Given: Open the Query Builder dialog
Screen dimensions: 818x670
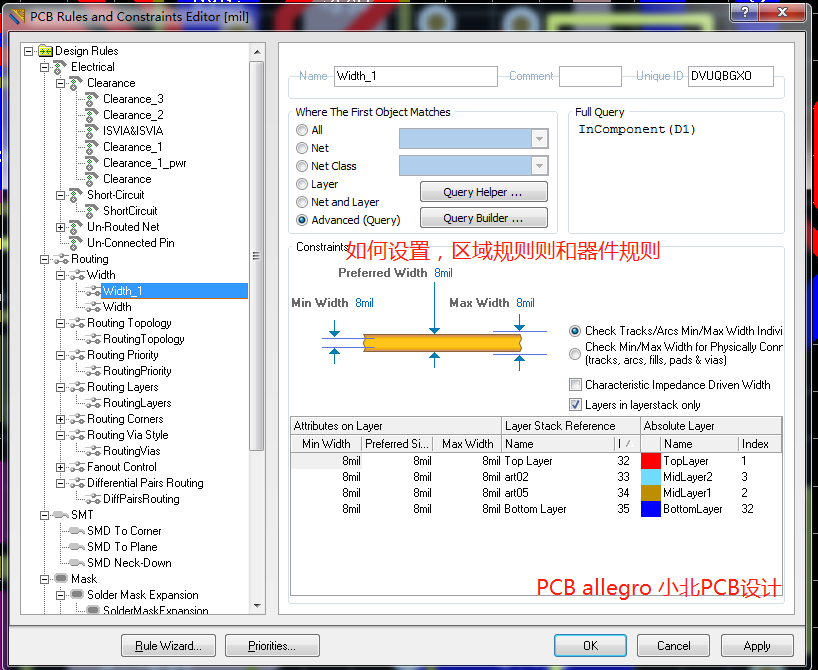Looking at the screenshot, I should pos(484,218).
